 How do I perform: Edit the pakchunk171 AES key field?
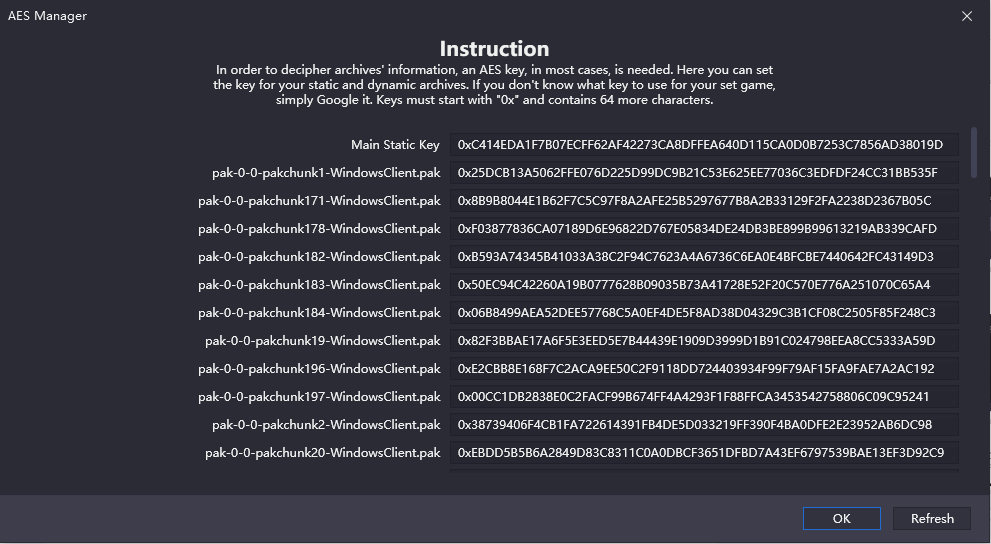click(x=704, y=200)
